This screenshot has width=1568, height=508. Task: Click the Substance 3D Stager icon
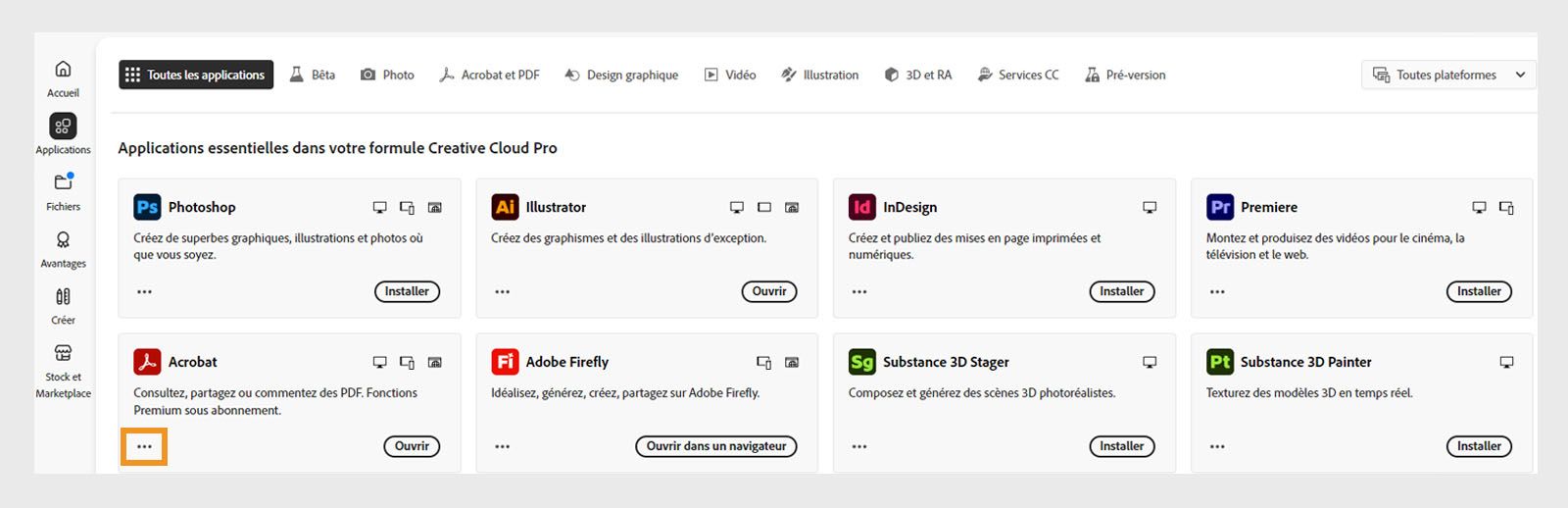click(861, 362)
